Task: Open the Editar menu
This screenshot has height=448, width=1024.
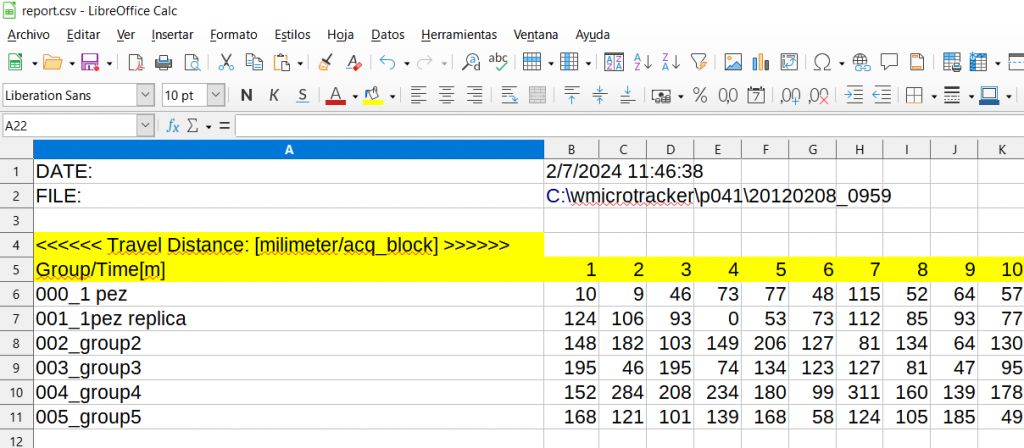Action: click(84, 35)
